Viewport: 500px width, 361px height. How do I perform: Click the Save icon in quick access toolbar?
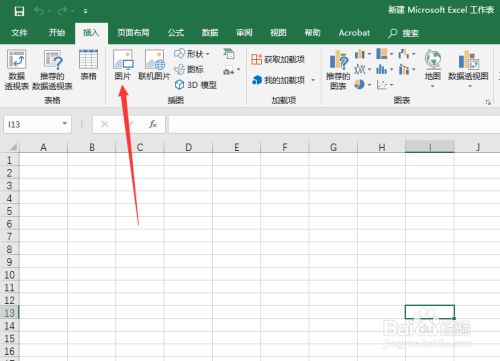point(19,11)
